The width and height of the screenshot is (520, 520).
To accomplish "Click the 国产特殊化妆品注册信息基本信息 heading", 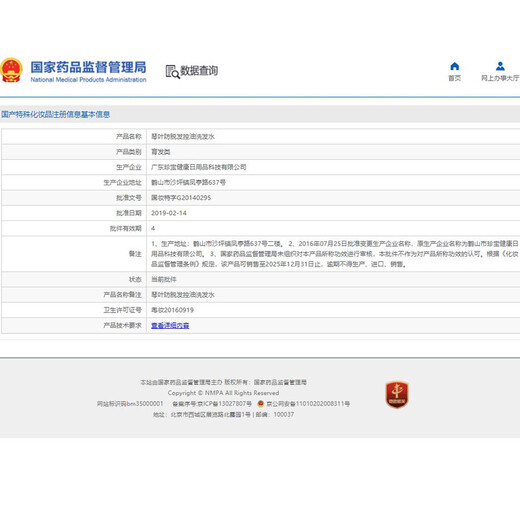I will [55, 114].
